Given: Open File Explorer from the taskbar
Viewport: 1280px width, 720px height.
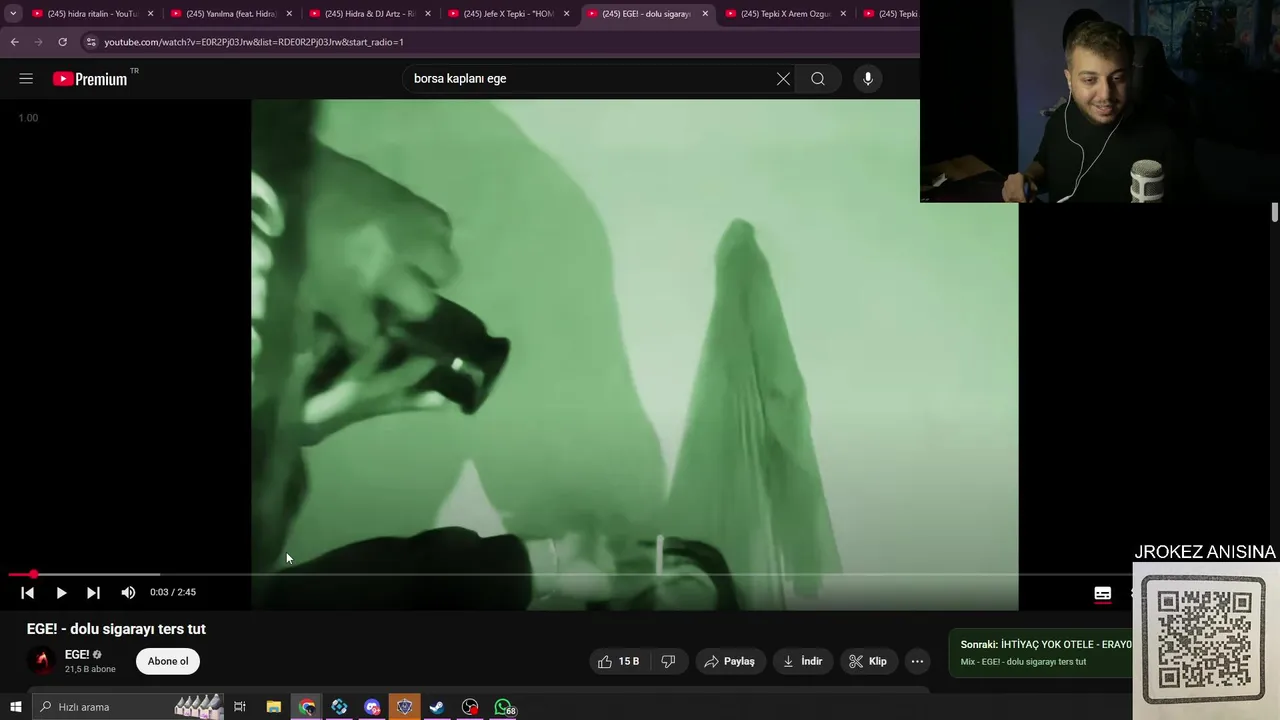Looking at the screenshot, I should [274, 707].
